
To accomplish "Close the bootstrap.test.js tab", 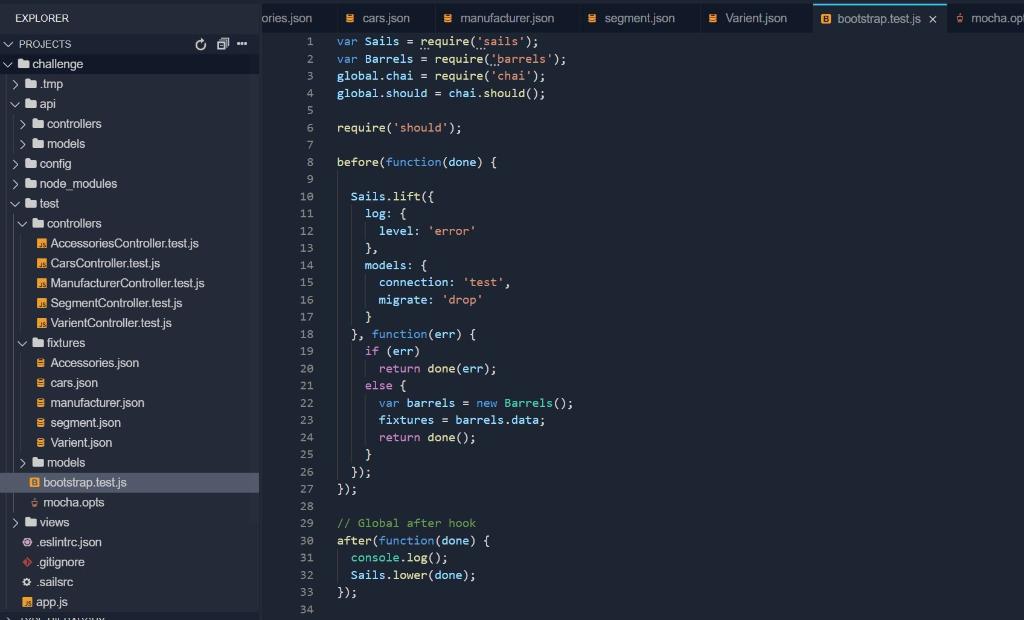I will 934,17.
